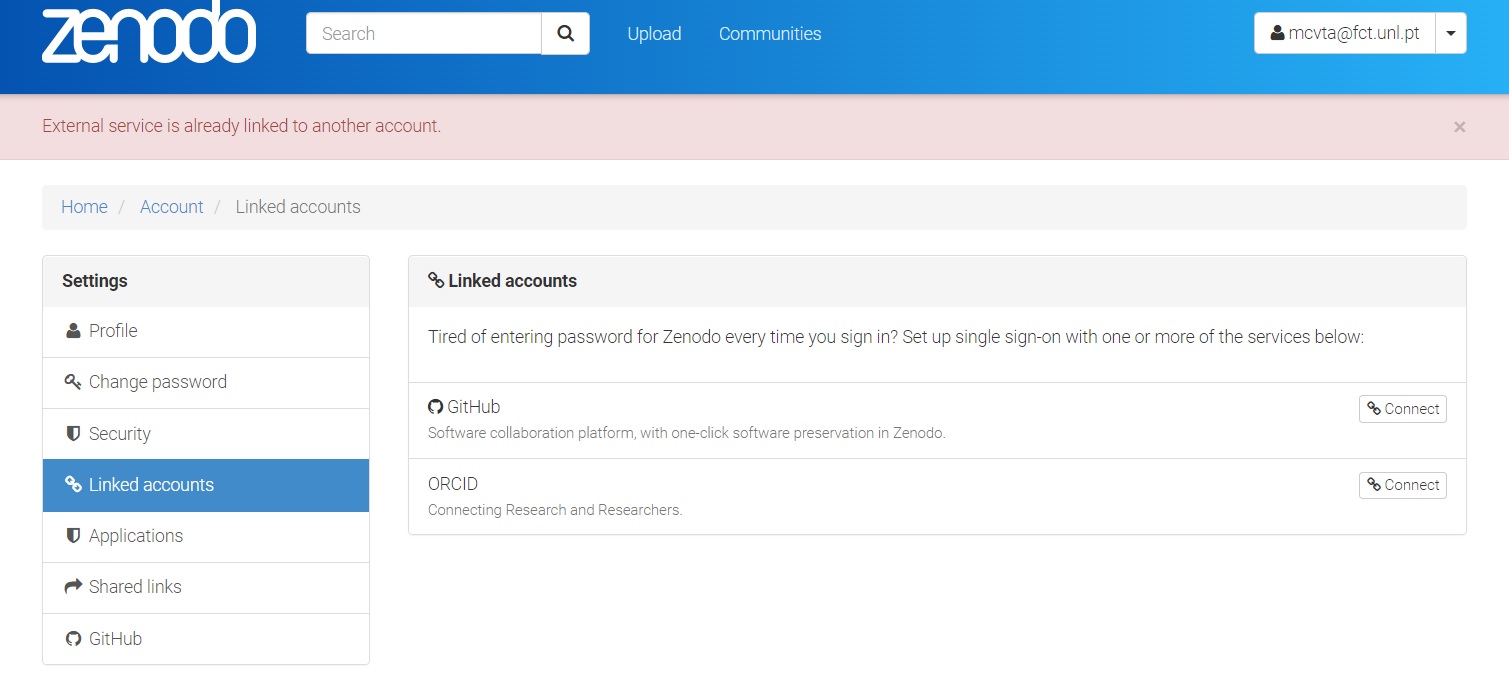
Task: Click the Zenodo logo
Action: click(148, 33)
